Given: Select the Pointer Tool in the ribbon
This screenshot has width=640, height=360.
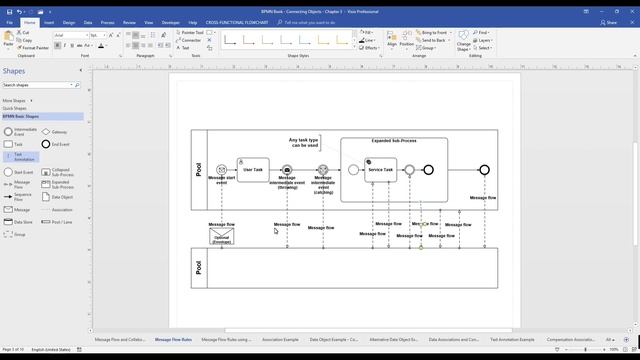Looking at the screenshot, I should [190, 32].
